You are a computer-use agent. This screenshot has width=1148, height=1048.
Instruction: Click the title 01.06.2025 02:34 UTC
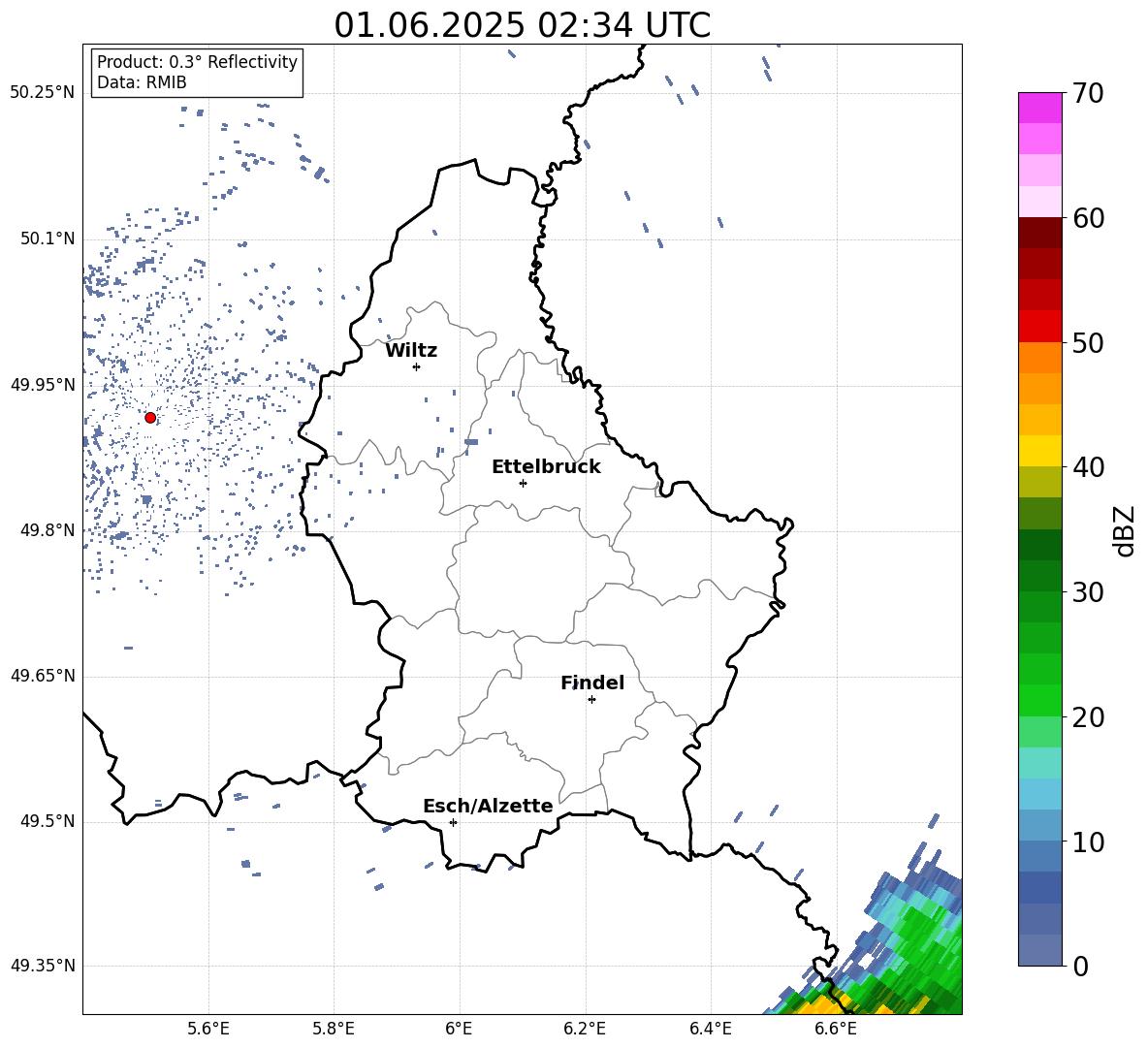coord(522,25)
